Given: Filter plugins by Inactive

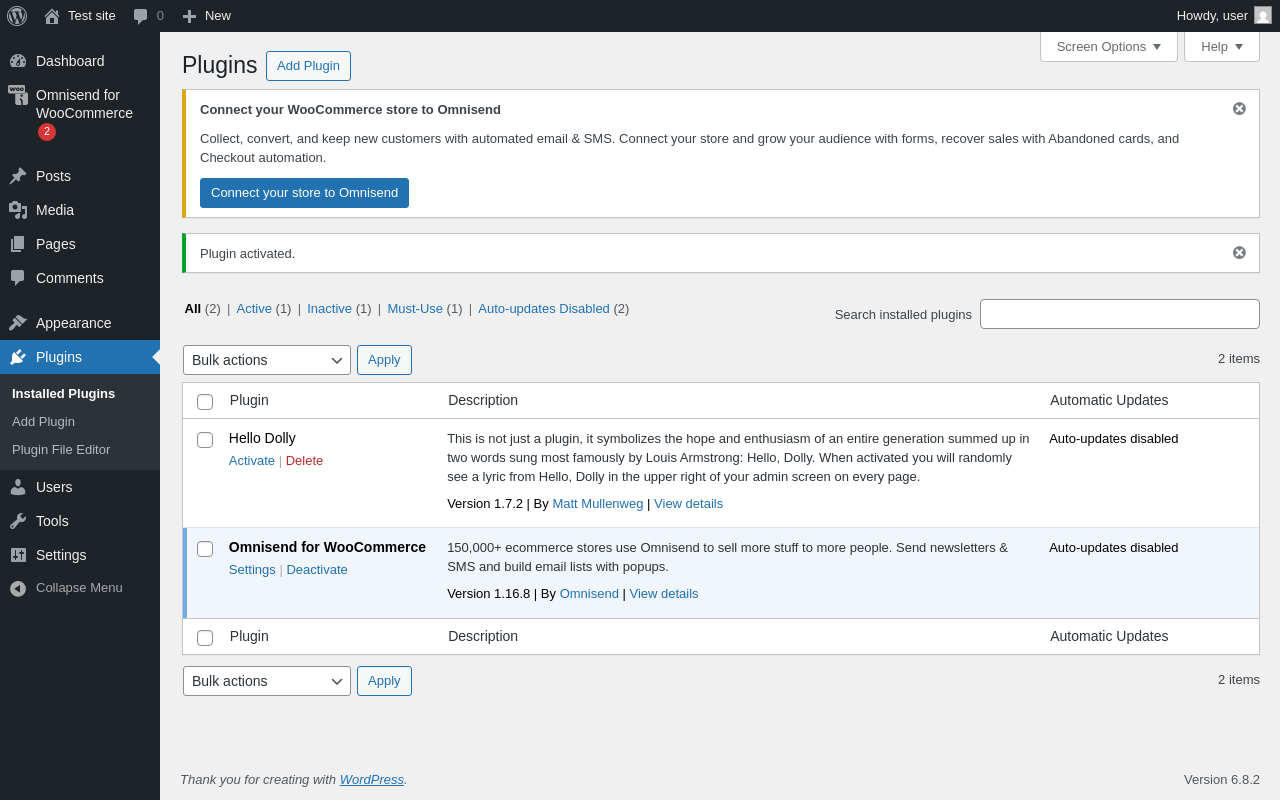Looking at the screenshot, I should pos(329,309).
